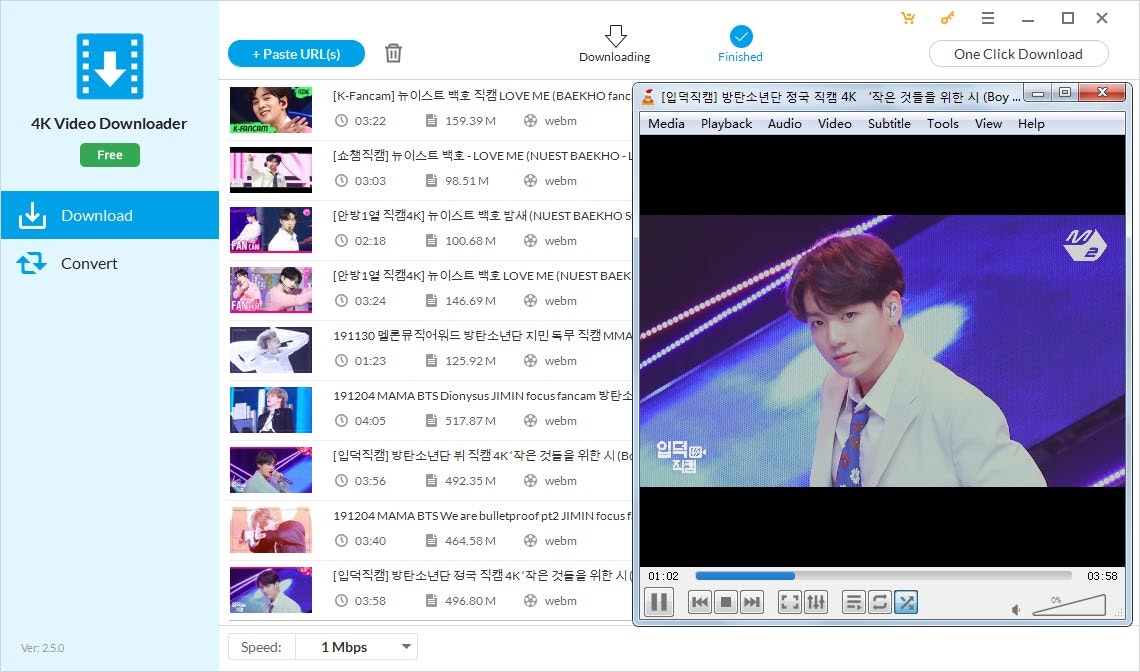The height and width of the screenshot is (672, 1140).
Task: Click the version label Ver: 2.5.0
Action: pyautogui.click(x=42, y=648)
